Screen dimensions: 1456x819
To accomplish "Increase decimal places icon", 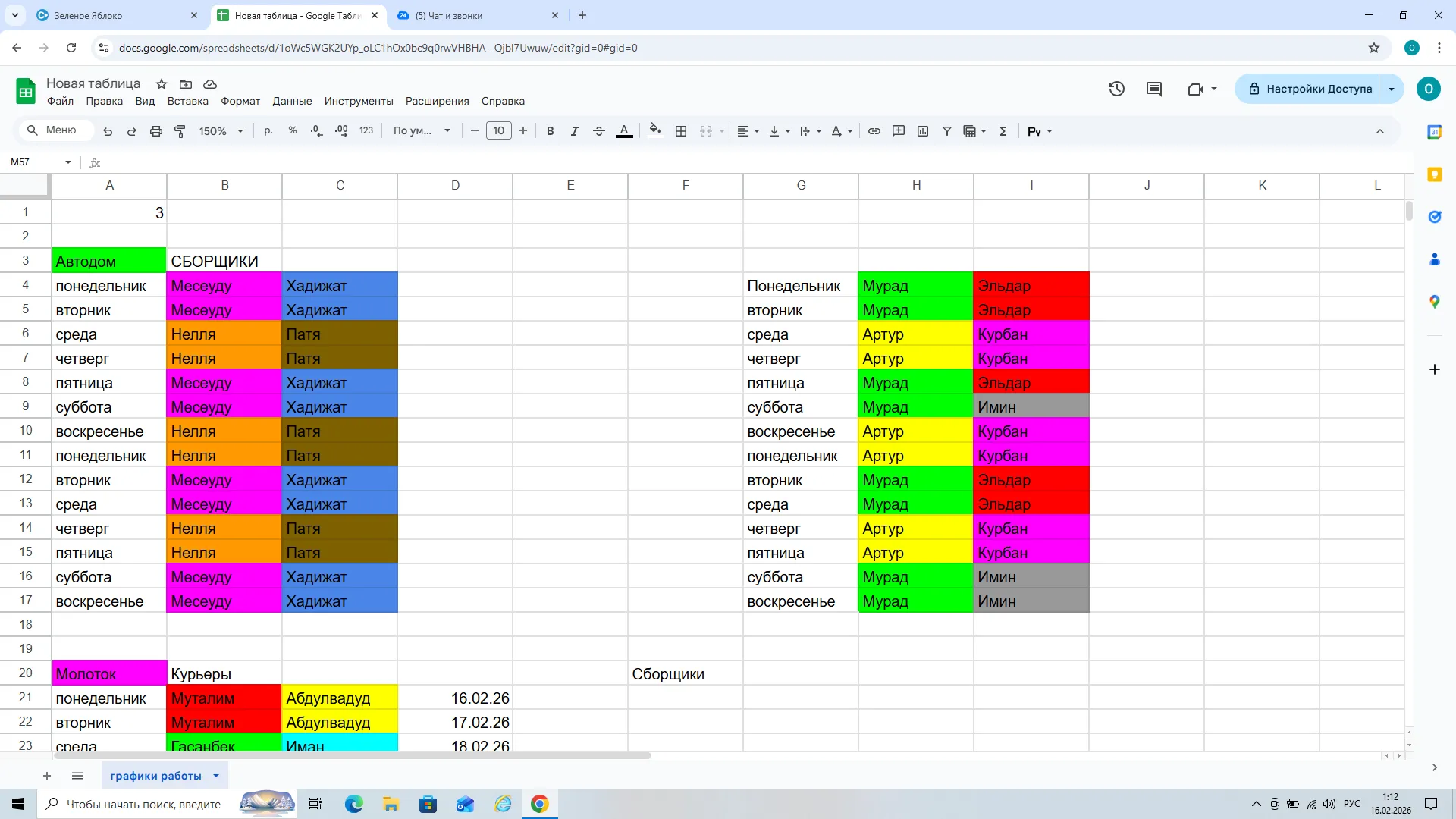I will (341, 131).
